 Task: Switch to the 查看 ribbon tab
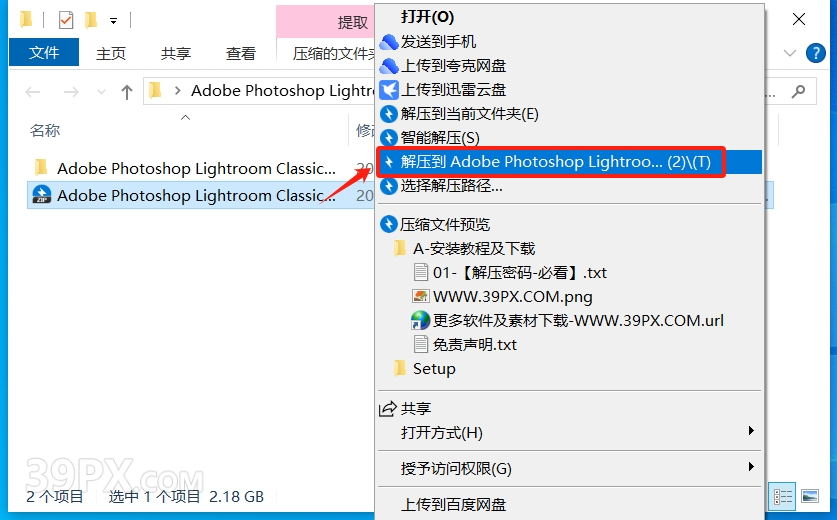(x=240, y=53)
